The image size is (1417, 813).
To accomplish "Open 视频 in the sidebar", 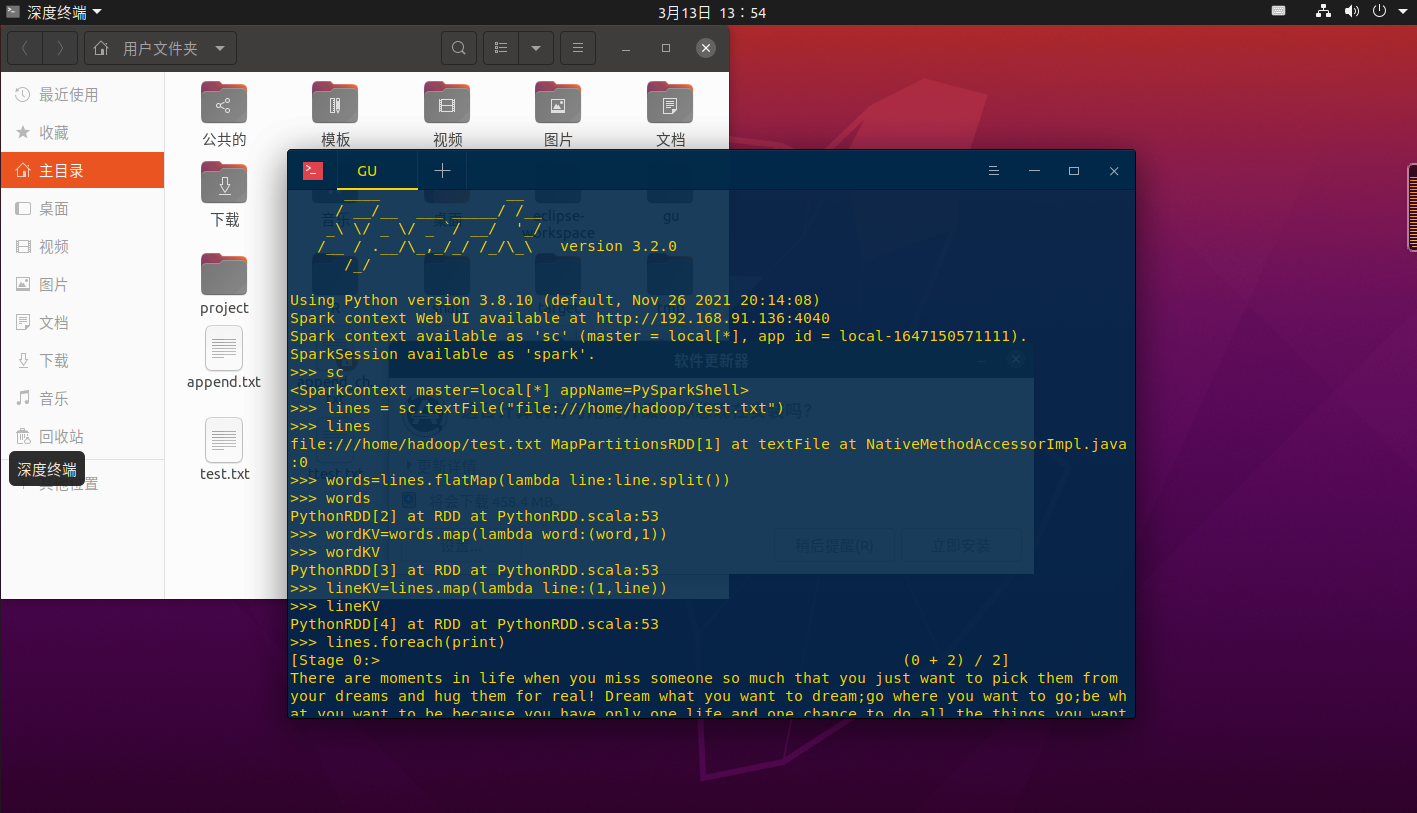I will pos(82,247).
